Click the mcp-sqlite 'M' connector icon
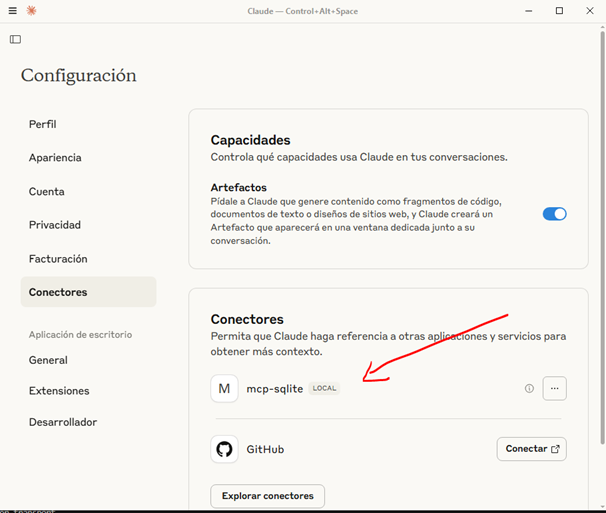 pos(224,388)
